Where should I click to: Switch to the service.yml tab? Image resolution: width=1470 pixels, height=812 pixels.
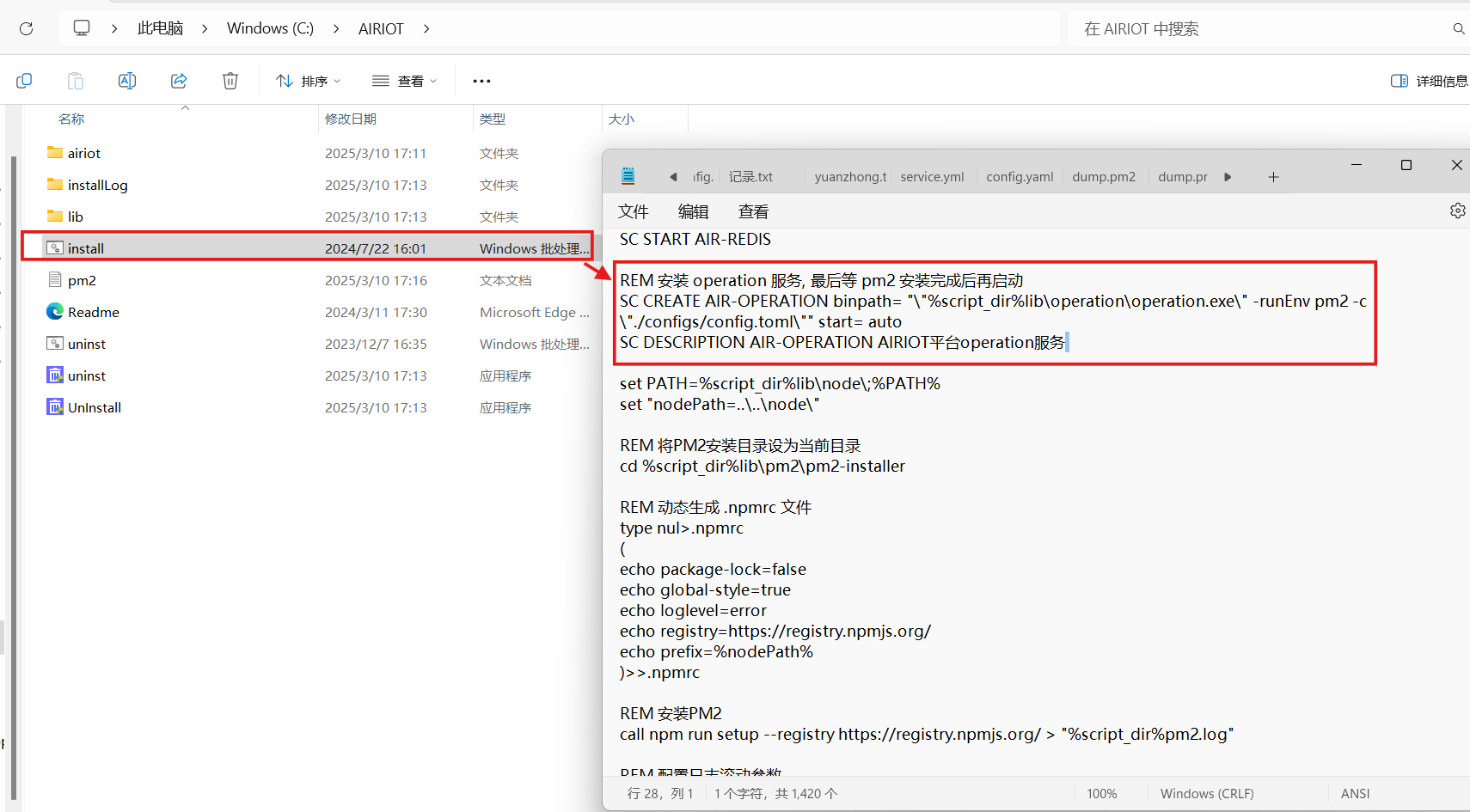click(933, 176)
